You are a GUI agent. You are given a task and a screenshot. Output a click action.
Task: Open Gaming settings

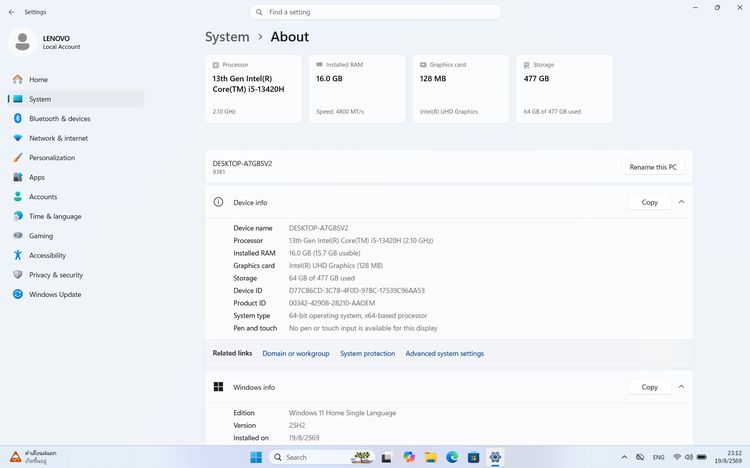(x=77, y=236)
